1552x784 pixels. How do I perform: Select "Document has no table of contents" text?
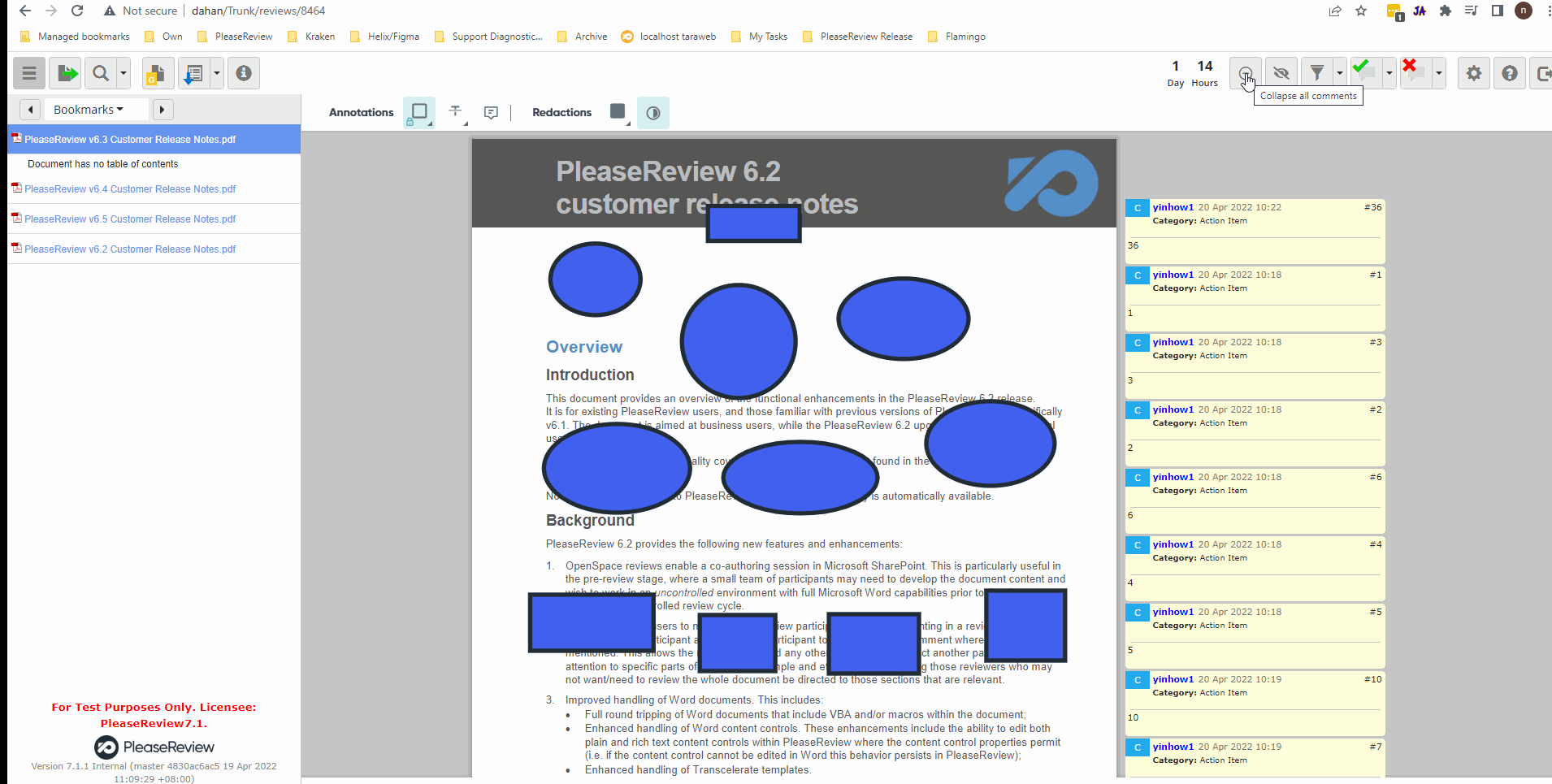pos(102,164)
